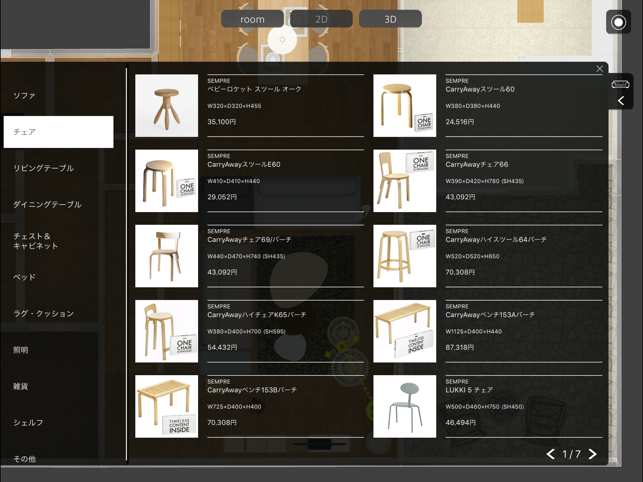Click the 54,432円 price
The width and height of the screenshot is (643, 482).
click(x=222, y=347)
